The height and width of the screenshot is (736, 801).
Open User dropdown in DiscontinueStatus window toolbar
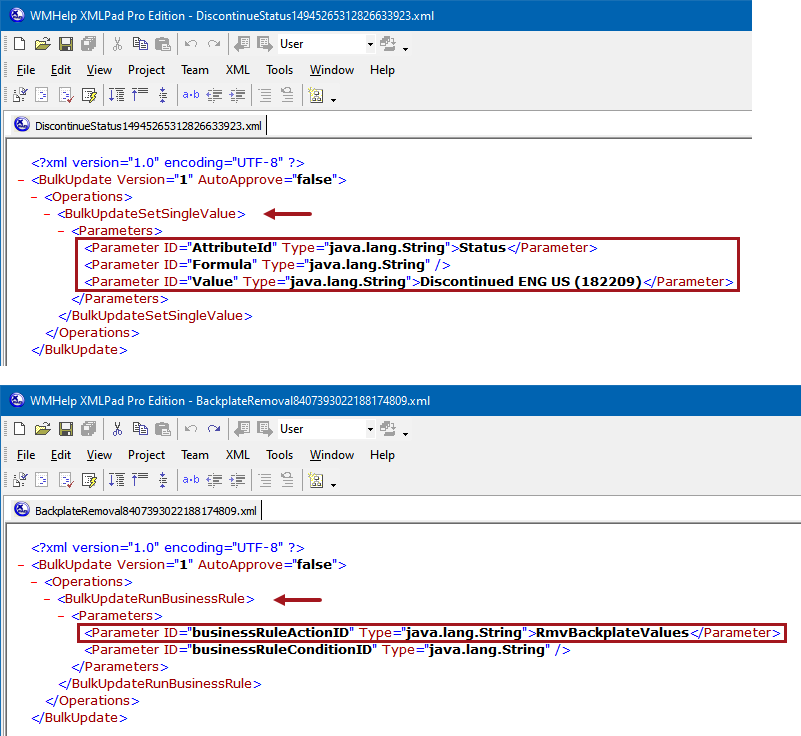370,44
